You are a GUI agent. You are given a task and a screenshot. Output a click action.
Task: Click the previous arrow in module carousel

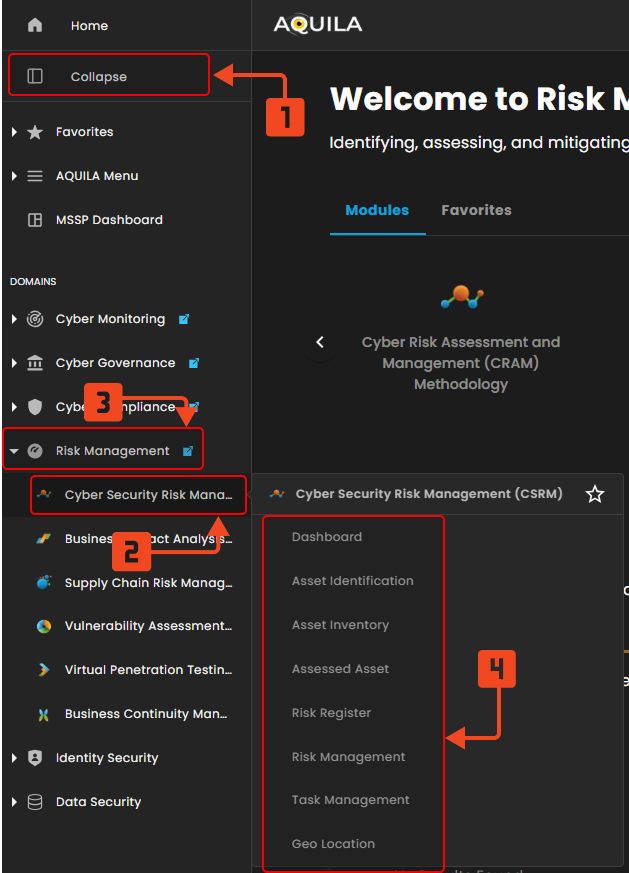(320, 342)
